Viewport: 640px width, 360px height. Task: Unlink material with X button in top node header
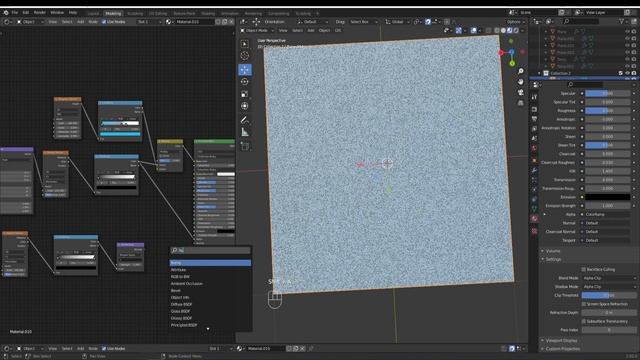tap(231, 22)
